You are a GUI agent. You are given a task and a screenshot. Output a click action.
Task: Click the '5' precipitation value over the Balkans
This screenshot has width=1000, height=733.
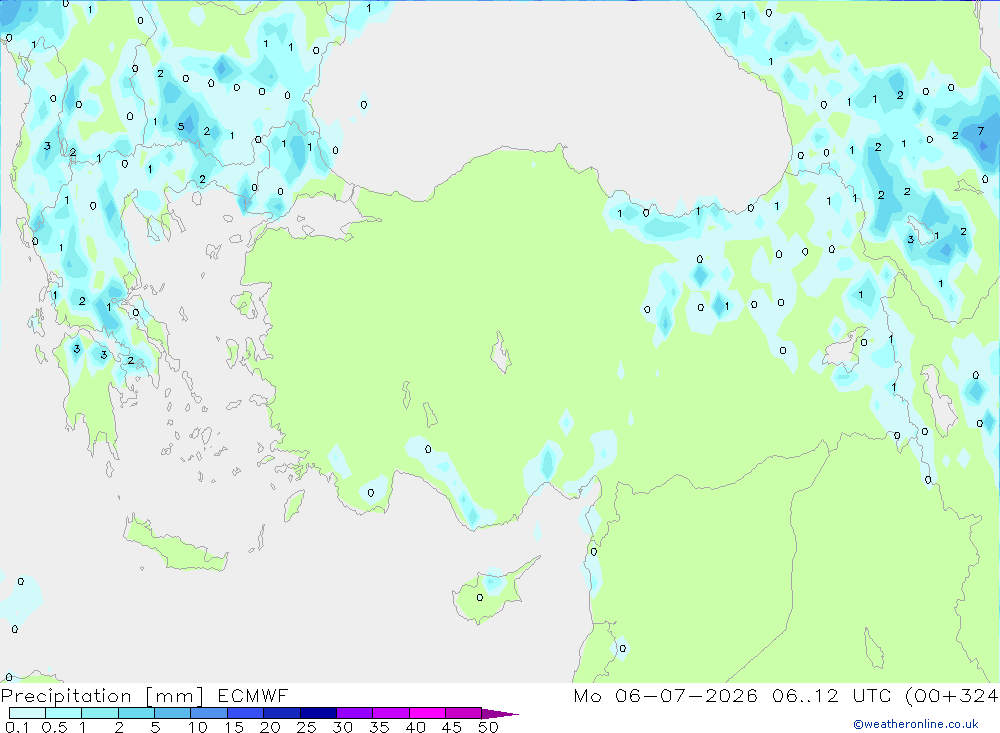point(181,126)
